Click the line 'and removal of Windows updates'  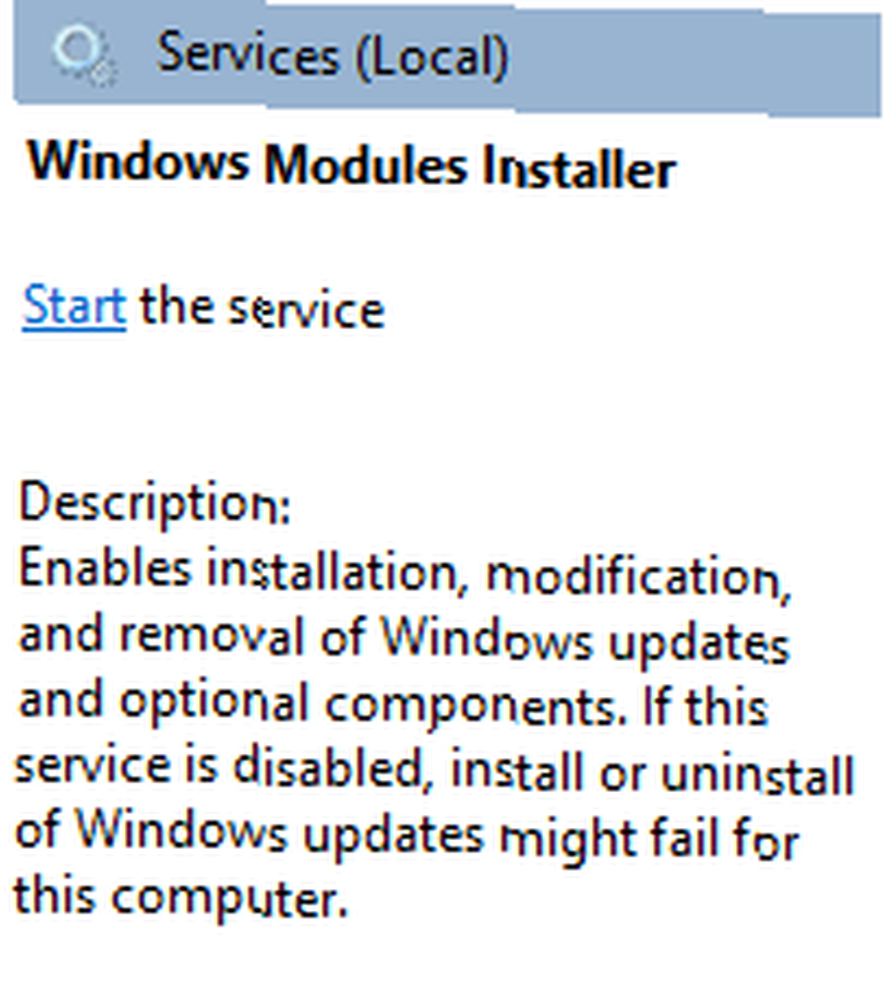(x=404, y=640)
